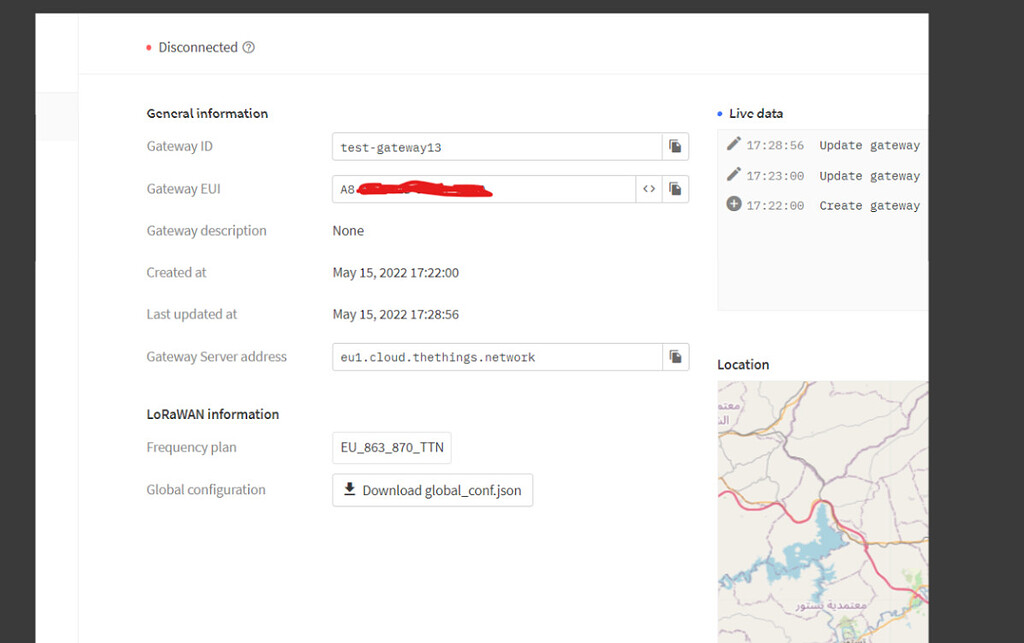Click the pencil icon beside 17:28:56 event
The height and width of the screenshot is (643, 1024).
[x=734, y=144]
